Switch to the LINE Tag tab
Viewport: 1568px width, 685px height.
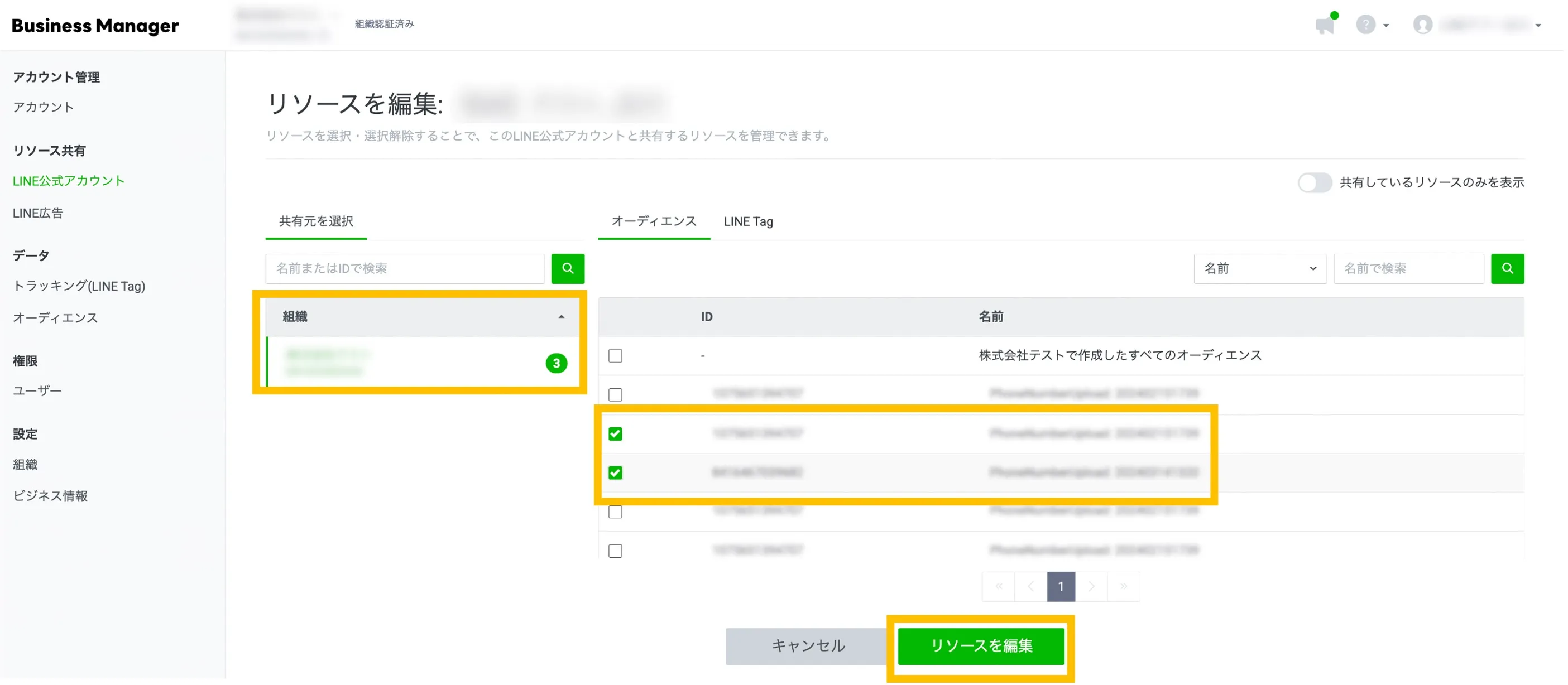click(x=747, y=221)
